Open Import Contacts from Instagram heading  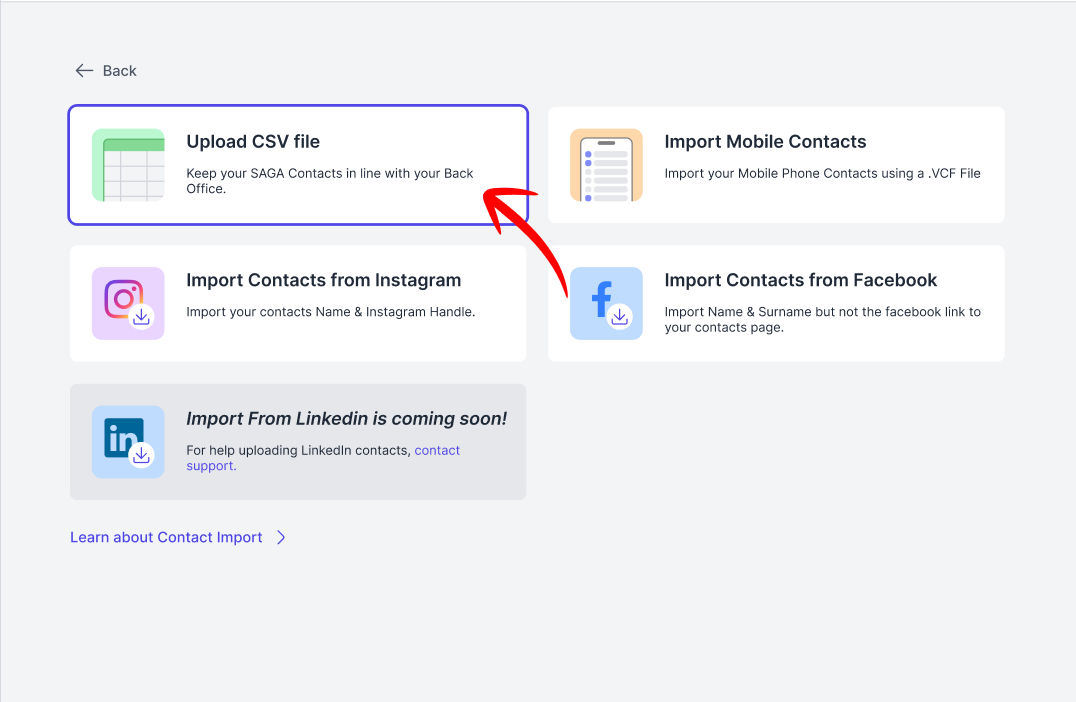click(324, 280)
